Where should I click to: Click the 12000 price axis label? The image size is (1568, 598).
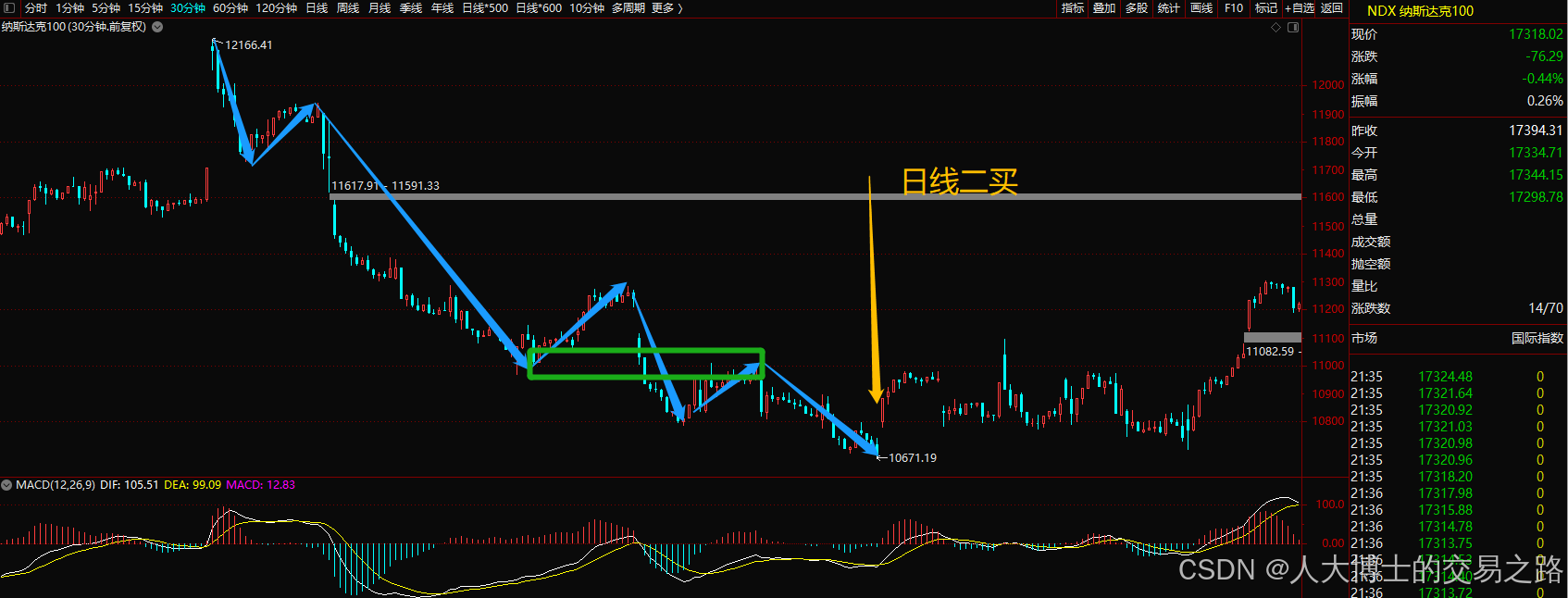[1328, 84]
